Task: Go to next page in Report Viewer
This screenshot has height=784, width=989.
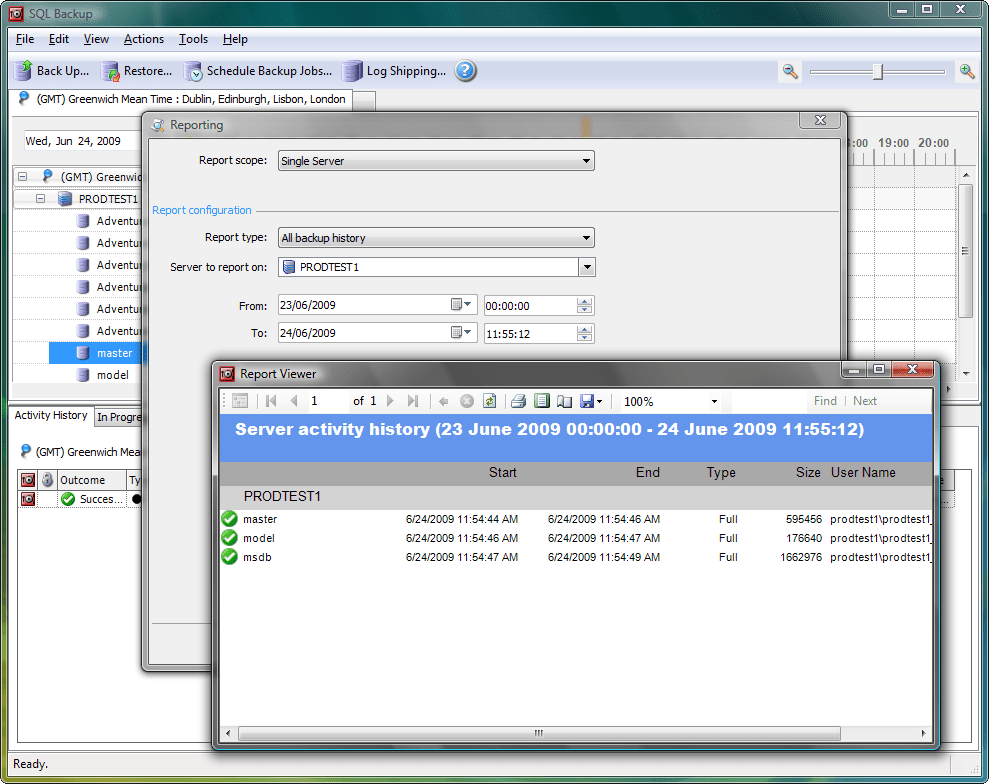Action: [390, 401]
